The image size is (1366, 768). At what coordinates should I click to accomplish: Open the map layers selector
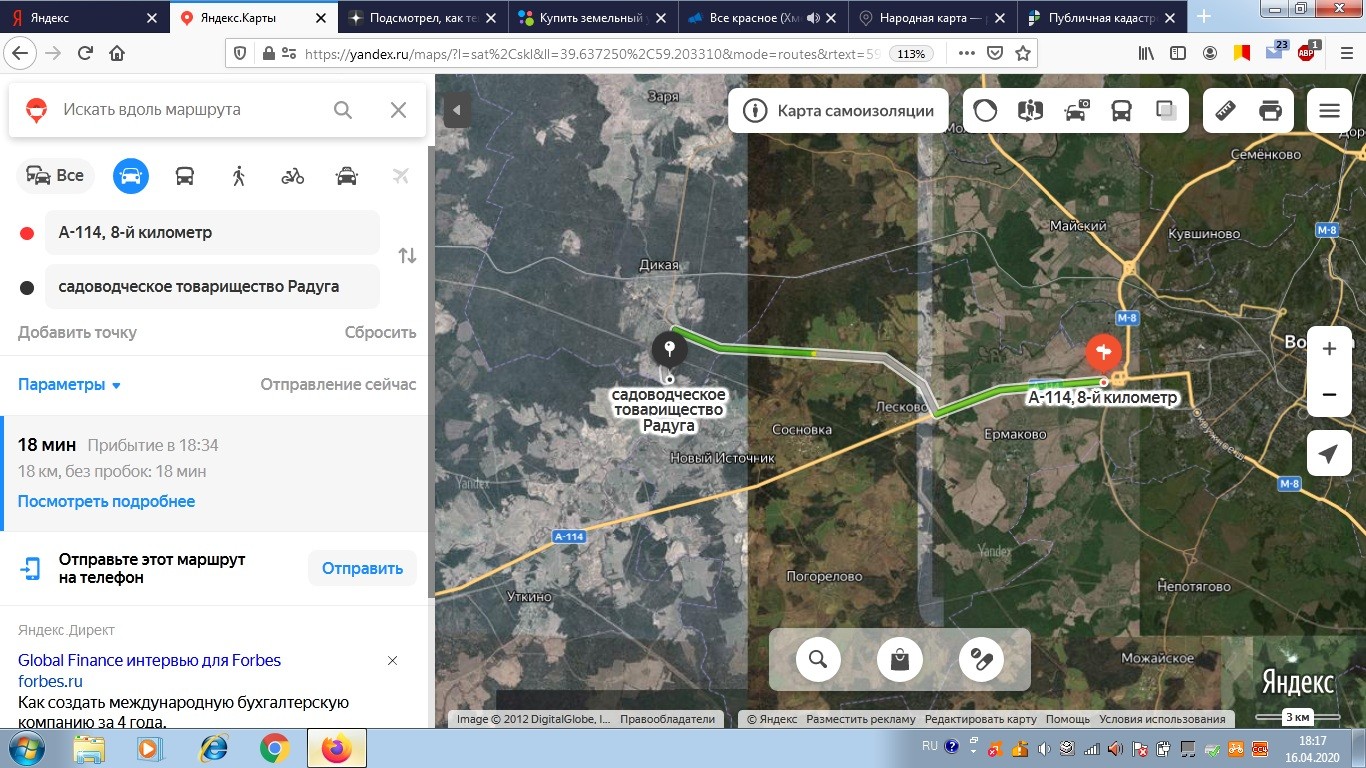click(x=1166, y=111)
